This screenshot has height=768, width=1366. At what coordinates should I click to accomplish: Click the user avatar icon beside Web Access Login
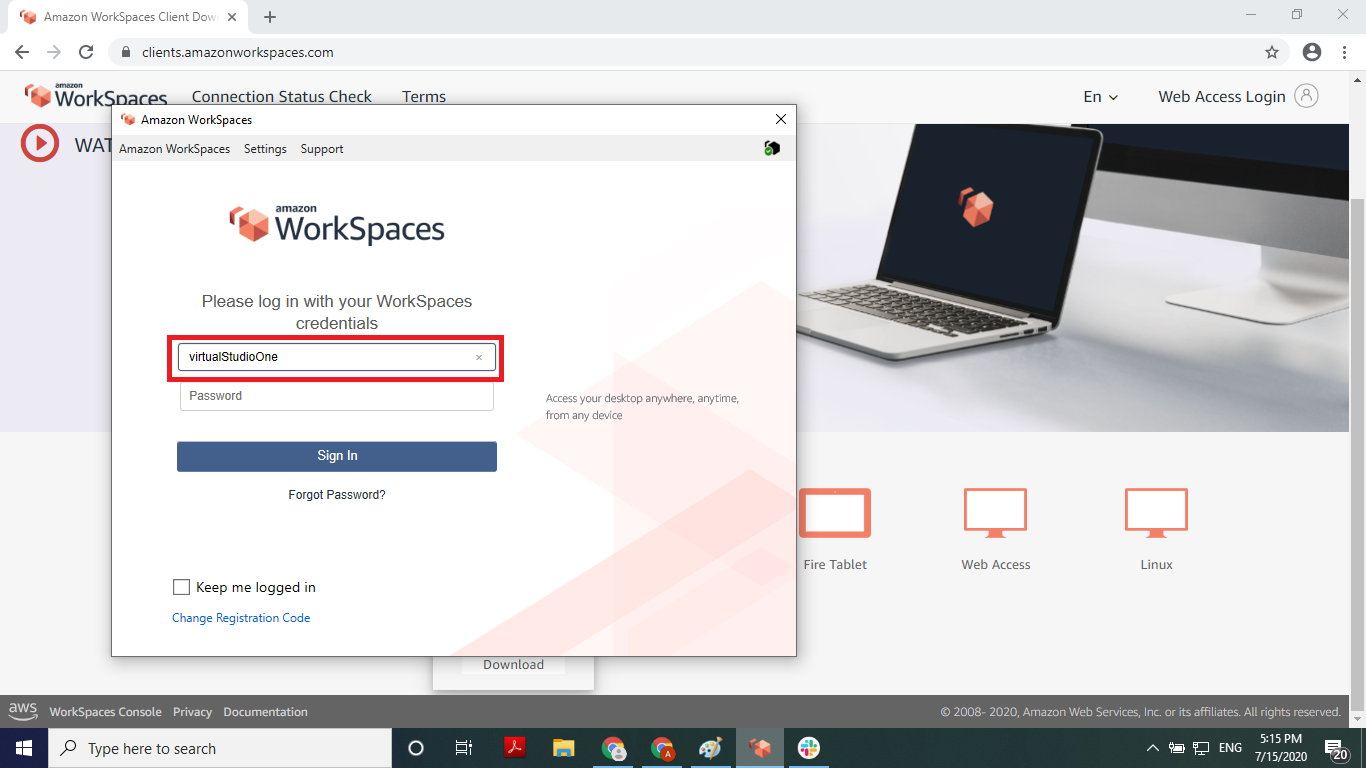point(1306,96)
